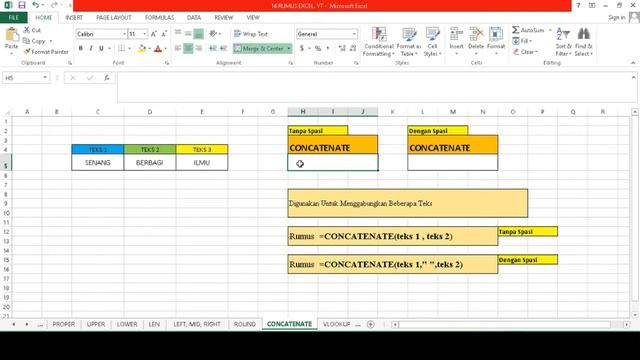Click the AutoSum sigma icon
Viewport: 640px width, 360px height.
point(516,30)
